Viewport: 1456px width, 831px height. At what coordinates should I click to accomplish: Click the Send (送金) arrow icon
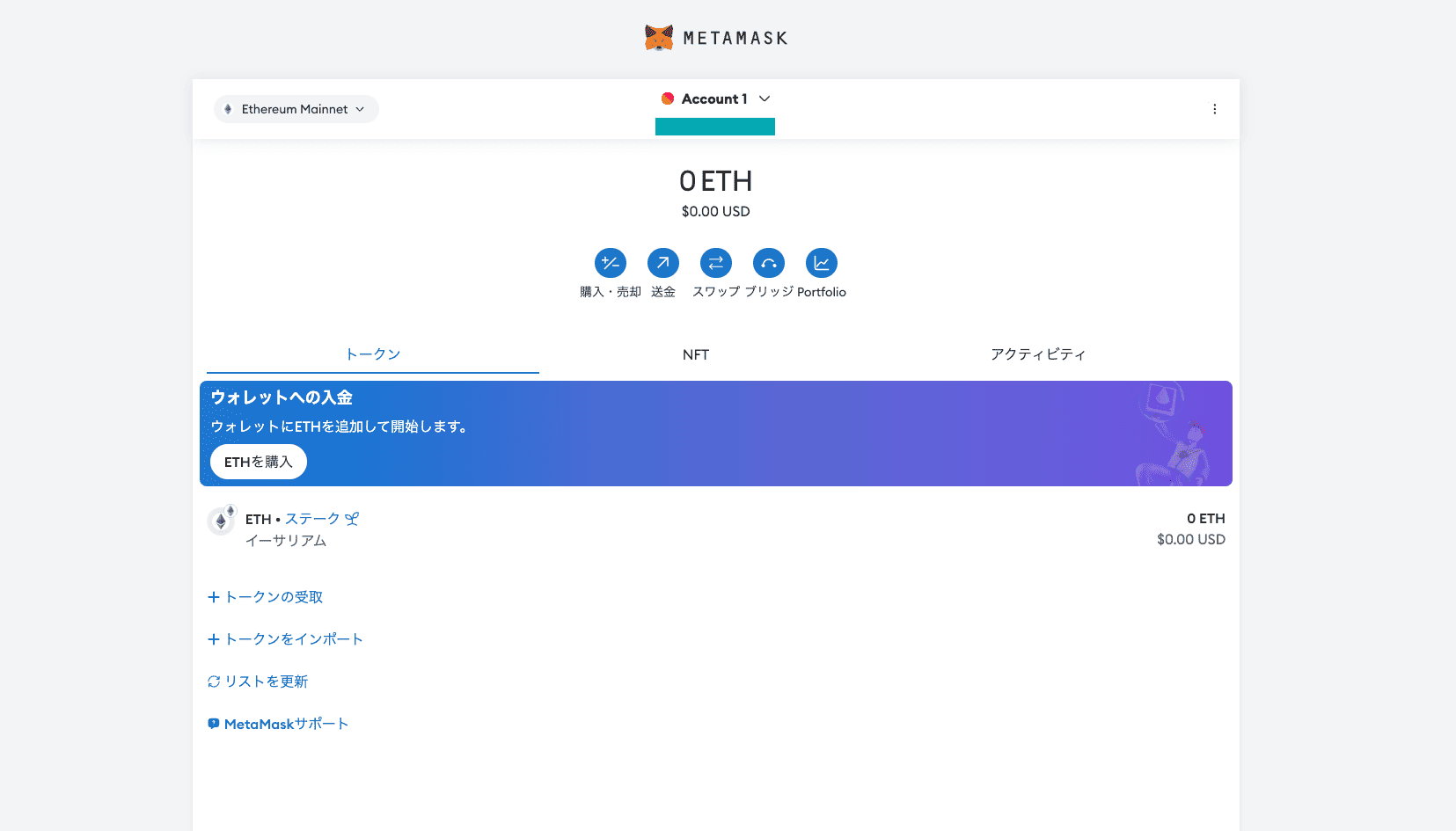662,263
